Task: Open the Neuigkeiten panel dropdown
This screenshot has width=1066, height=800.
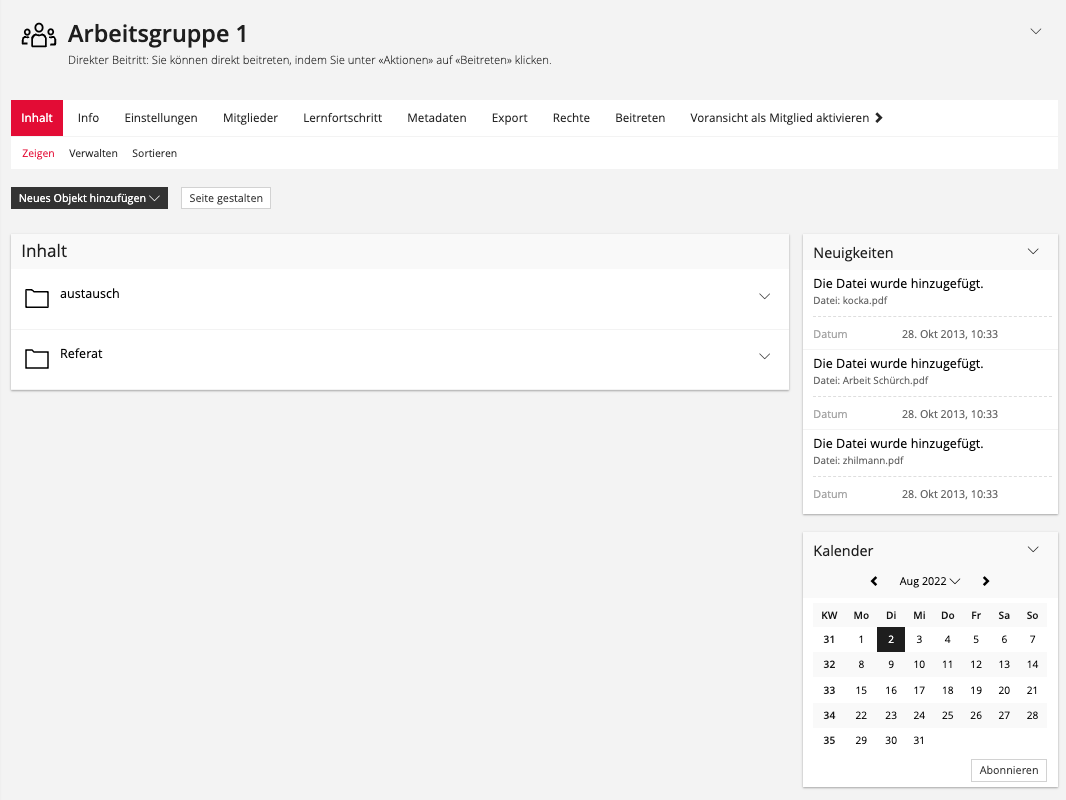Action: 1034,252
